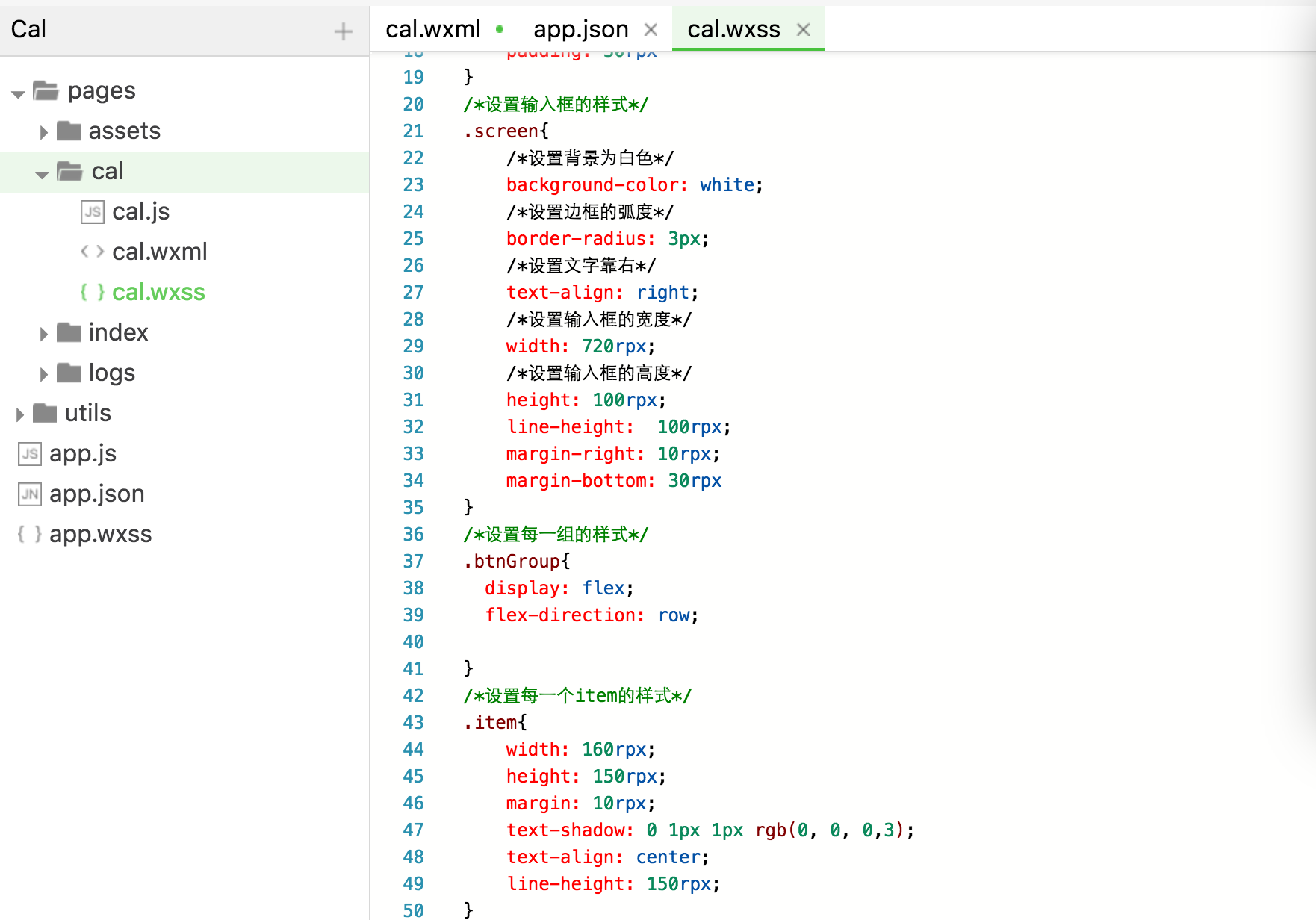The width and height of the screenshot is (1316, 920).
Task: Select cal.wxss in the file tree
Action: 158,292
